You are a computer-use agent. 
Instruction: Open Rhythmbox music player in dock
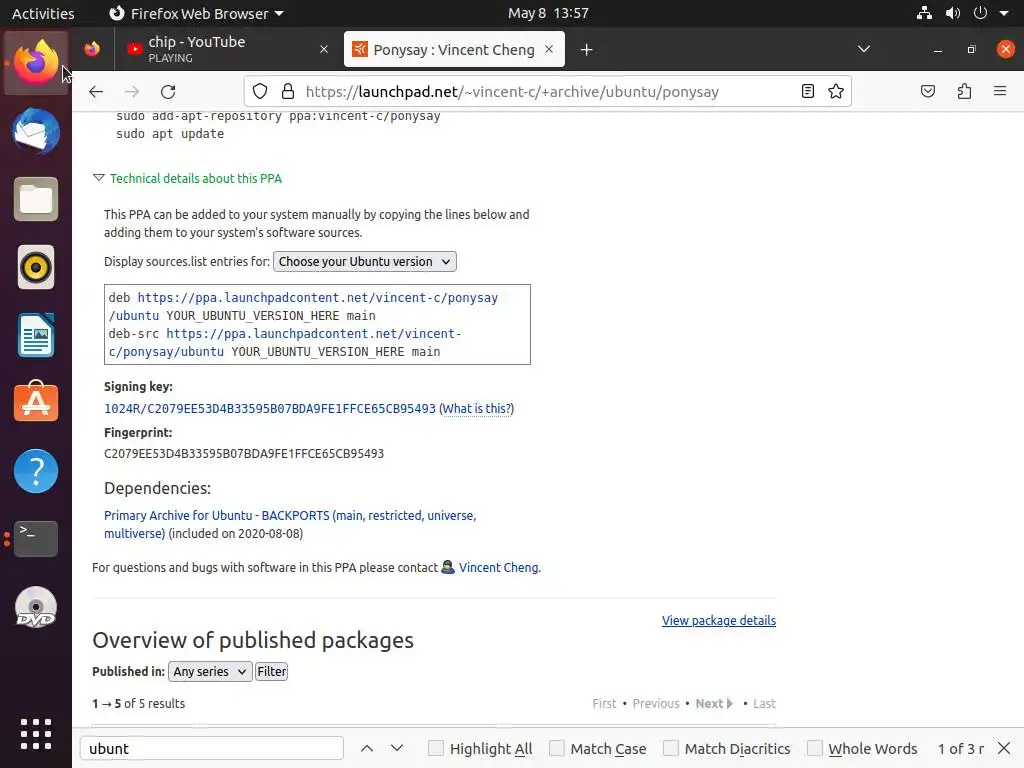point(36,267)
